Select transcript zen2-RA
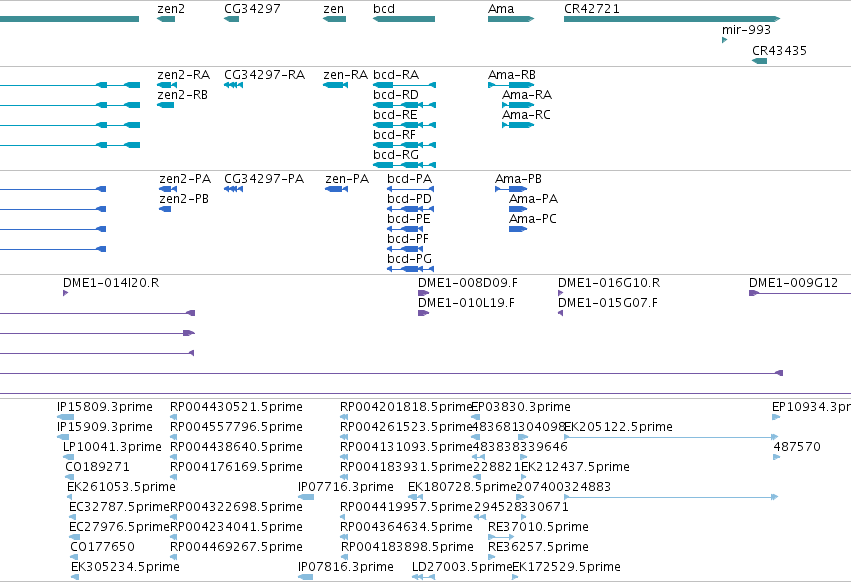Viewport: 851px width, 582px height. (x=167, y=85)
